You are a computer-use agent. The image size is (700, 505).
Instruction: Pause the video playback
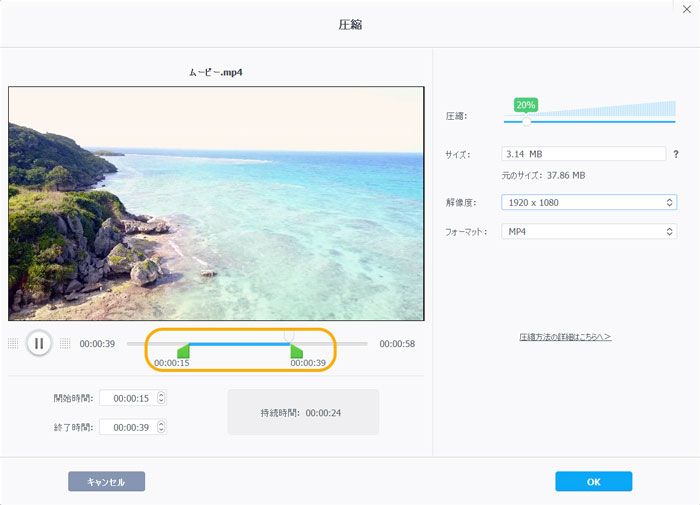pos(39,343)
